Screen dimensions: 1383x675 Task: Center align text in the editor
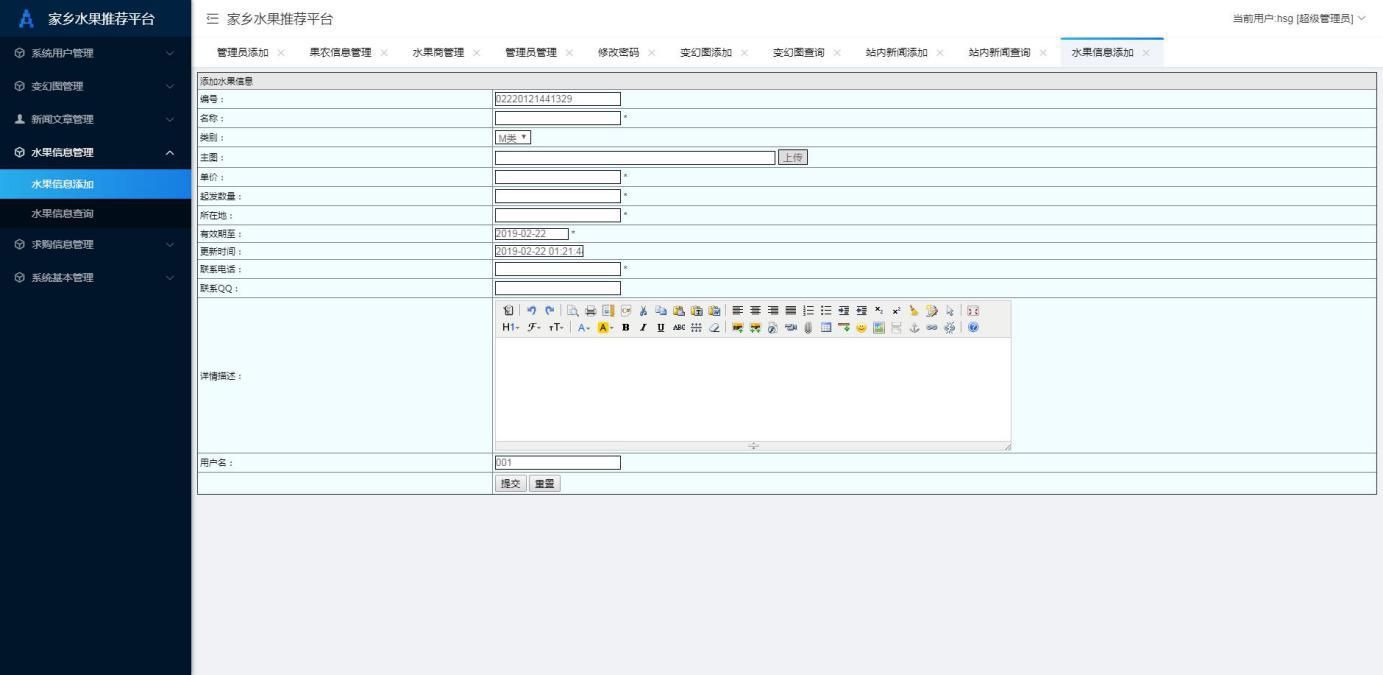tap(755, 310)
